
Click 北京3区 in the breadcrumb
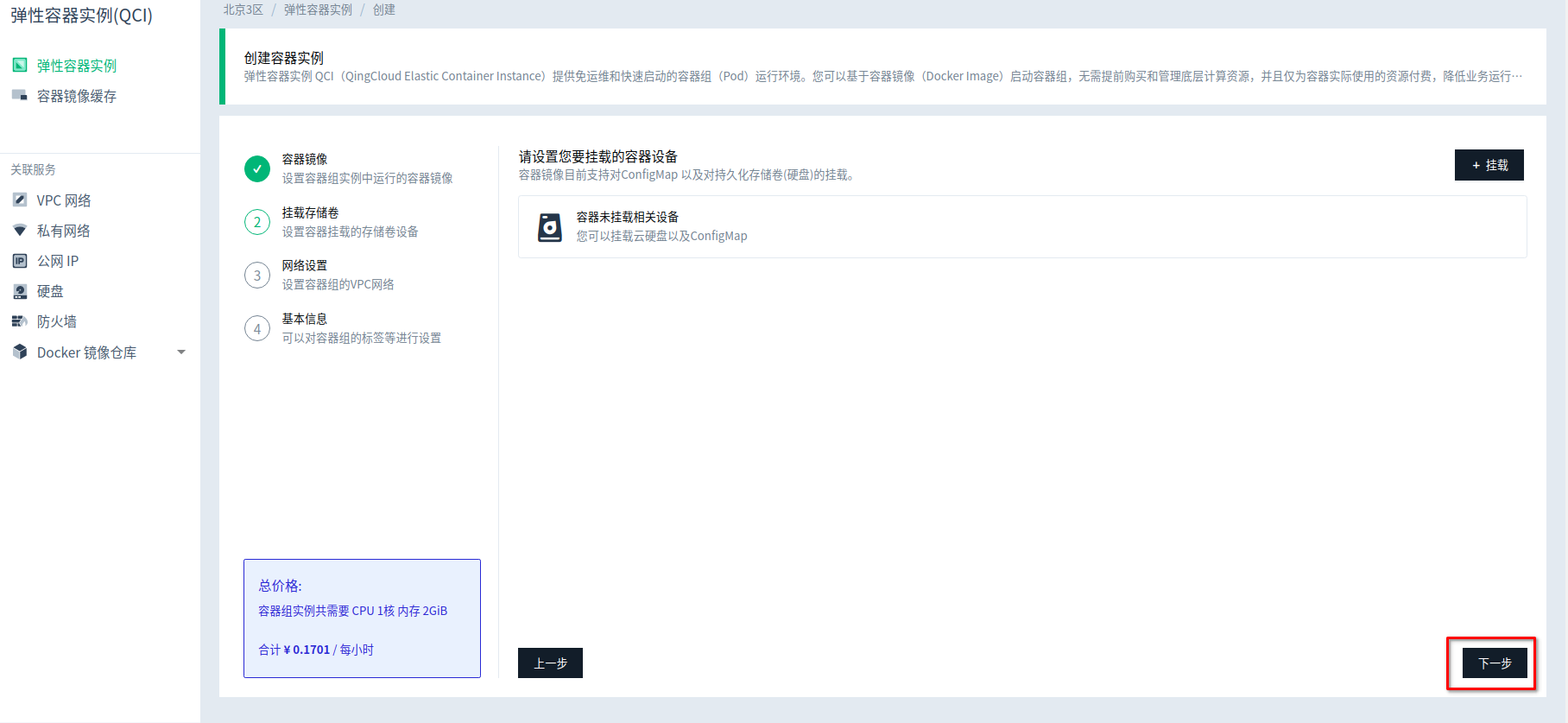[x=243, y=10]
